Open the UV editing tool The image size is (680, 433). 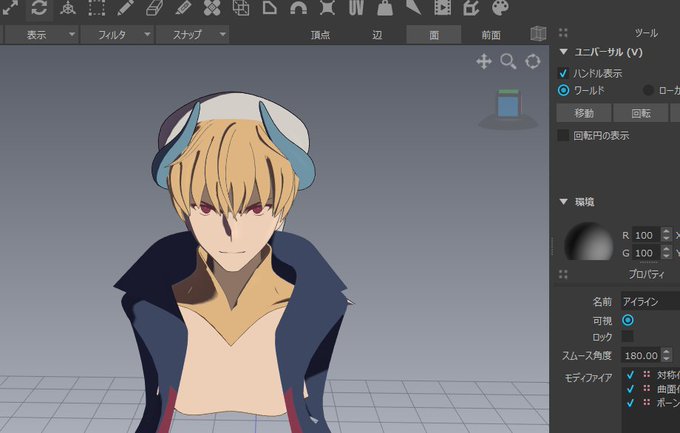356,8
